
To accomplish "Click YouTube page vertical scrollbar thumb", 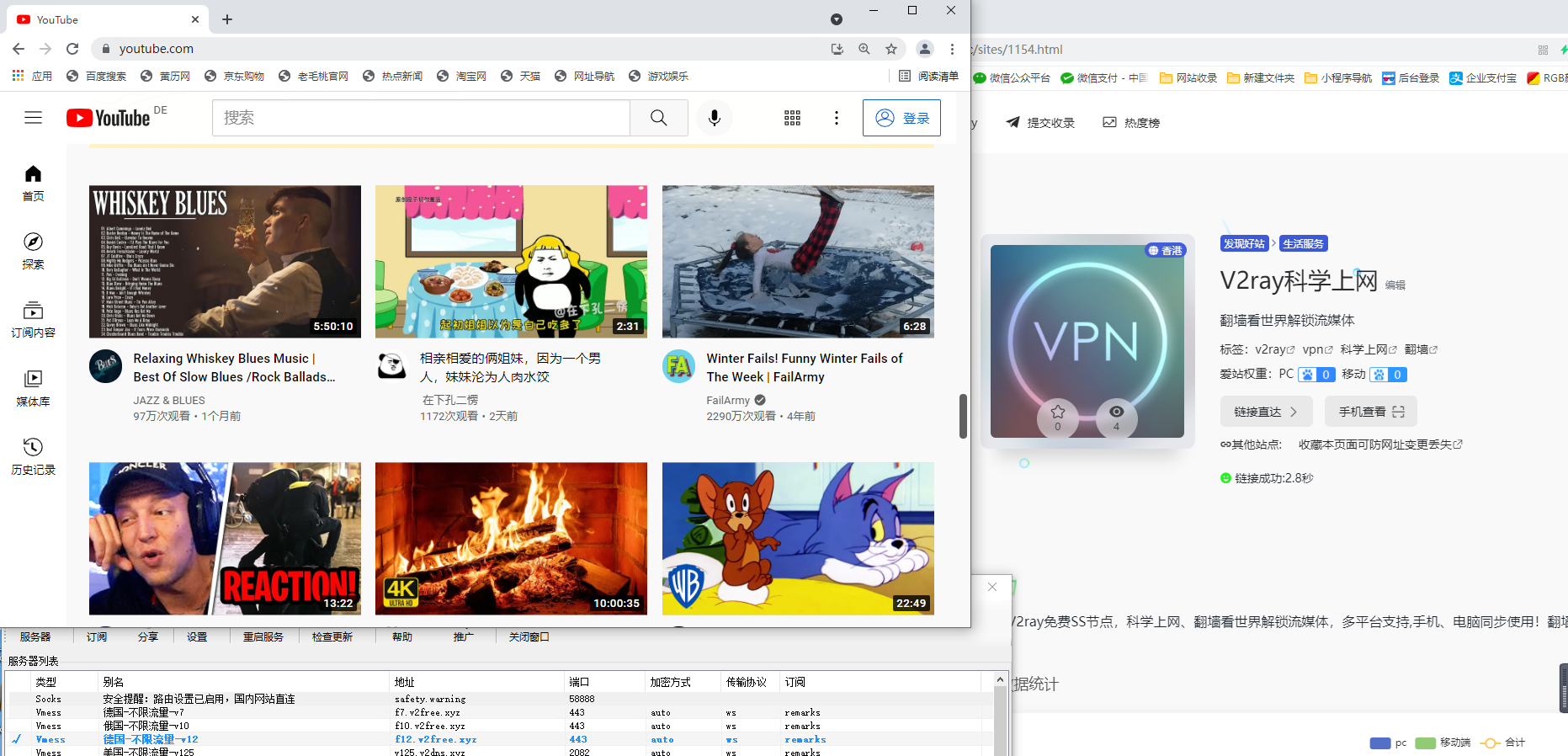I will tap(963, 416).
